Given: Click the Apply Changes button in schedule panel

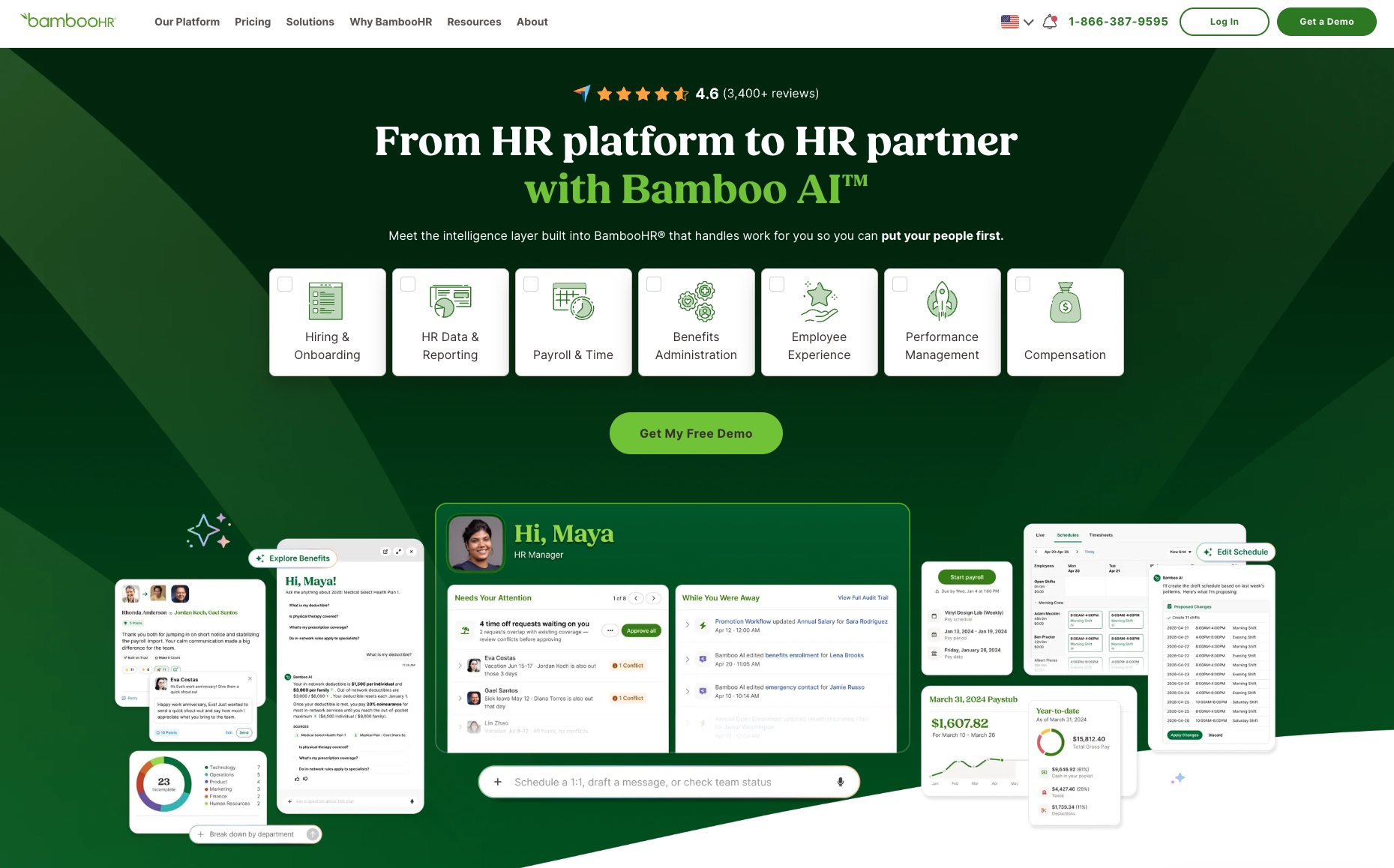Looking at the screenshot, I should coord(1185,735).
